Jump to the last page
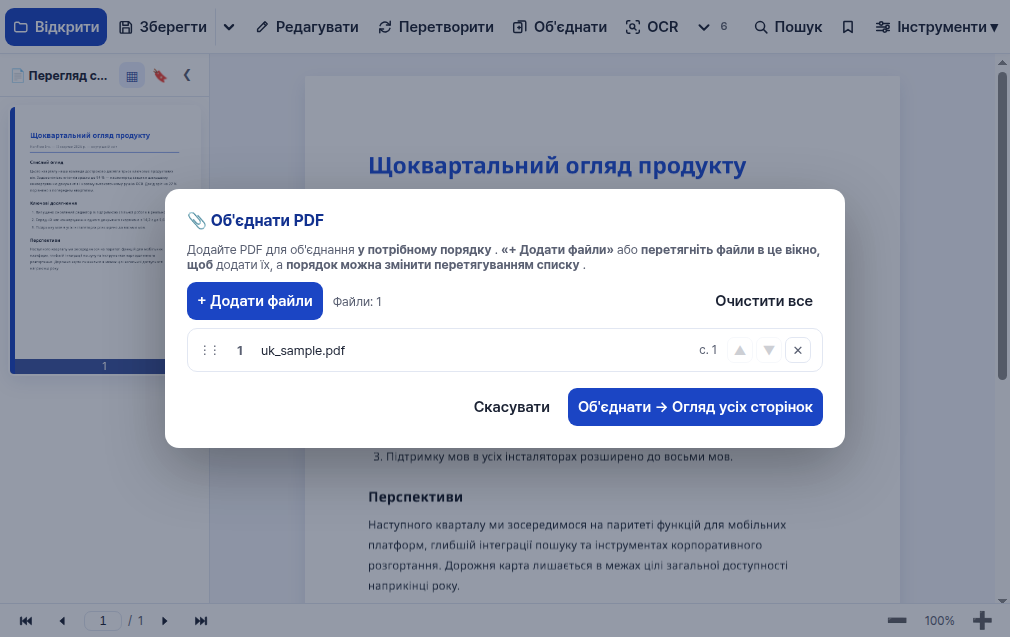Screen dimensions: 1010x637 click(201, 621)
